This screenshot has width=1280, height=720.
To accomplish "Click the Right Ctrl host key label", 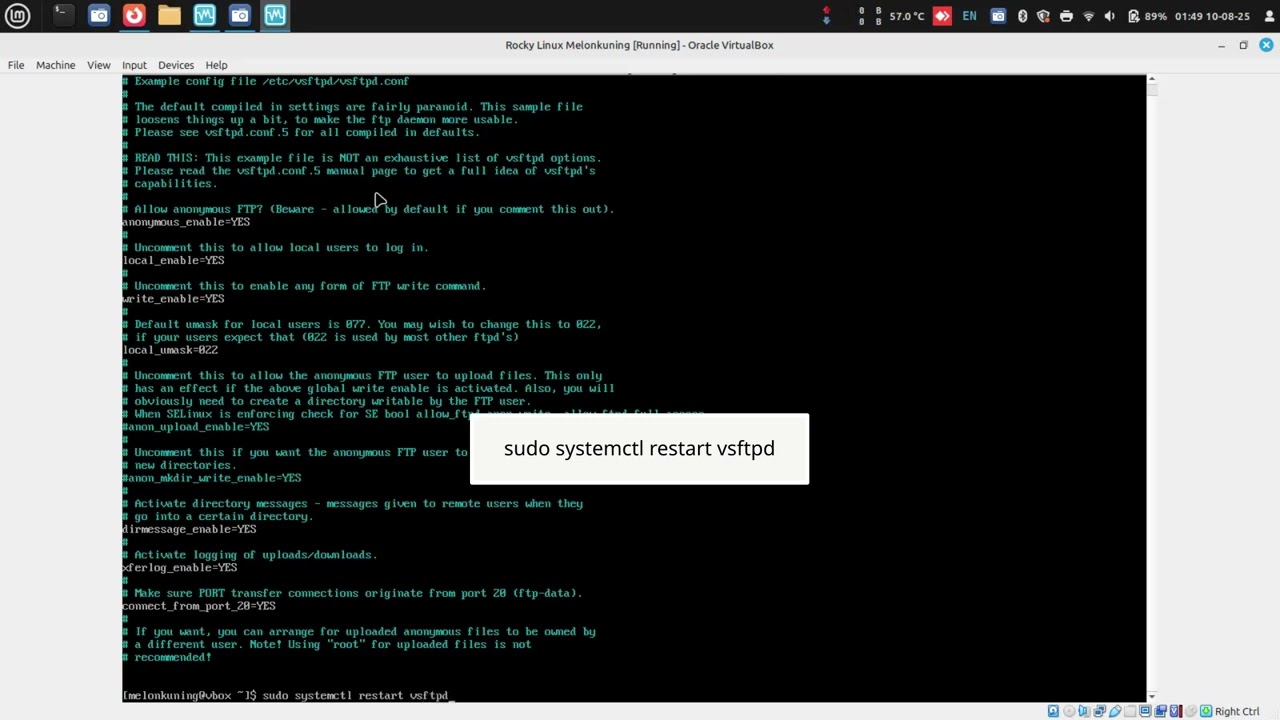I will pos(1237,712).
